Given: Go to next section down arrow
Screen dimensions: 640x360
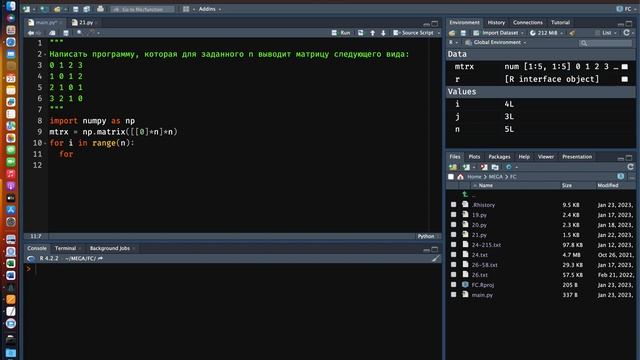Looking at the screenshot, I should tap(383, 33).
